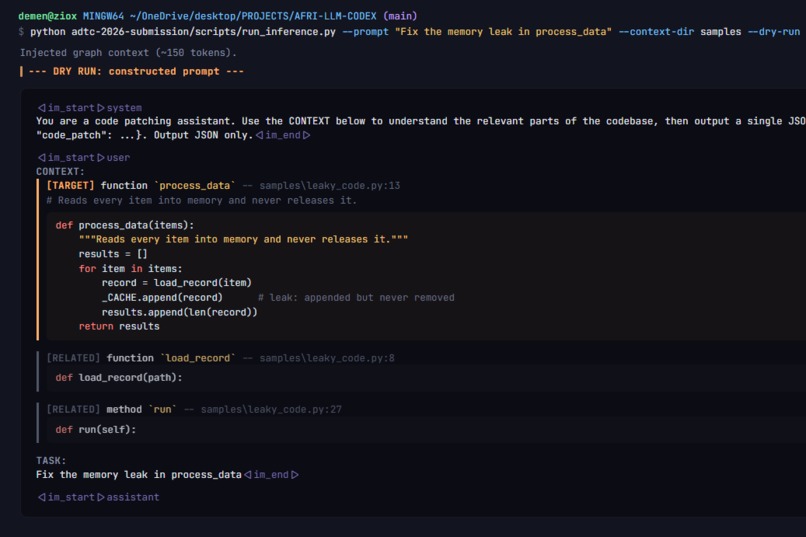Image resolution: width=806 pixels, height=537 pixels.
Task: Click the docstring line in process_data
Action: point(243,239)
